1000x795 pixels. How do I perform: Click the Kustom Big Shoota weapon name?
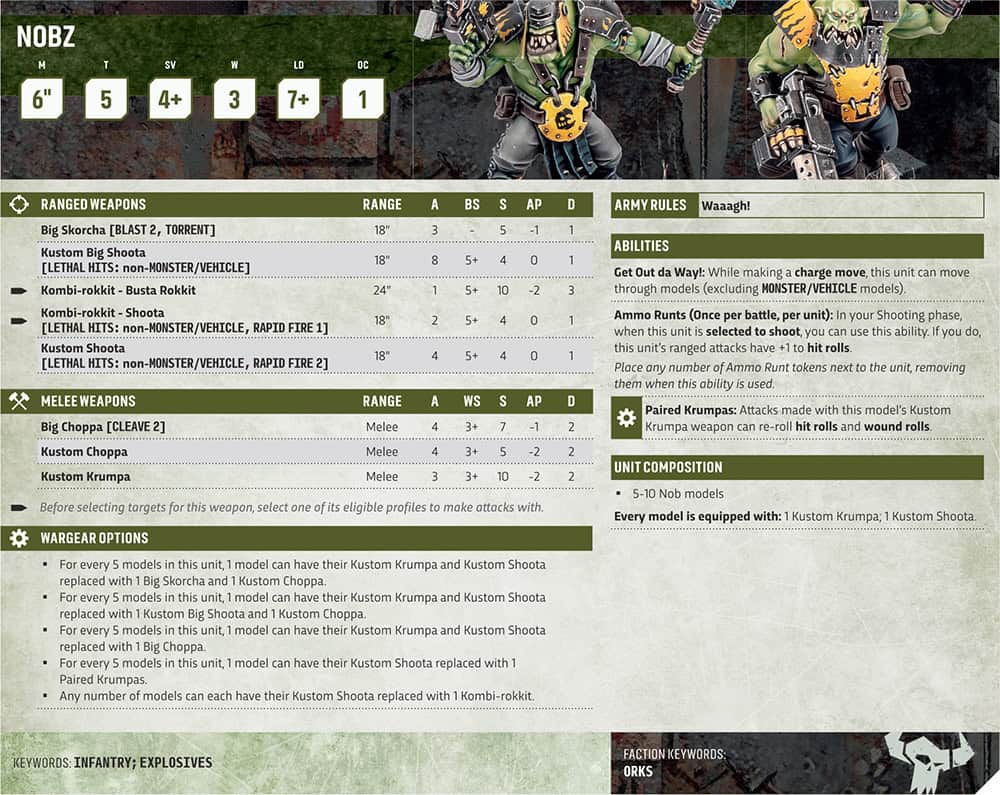pyautogui.click(x=93, y=252)
